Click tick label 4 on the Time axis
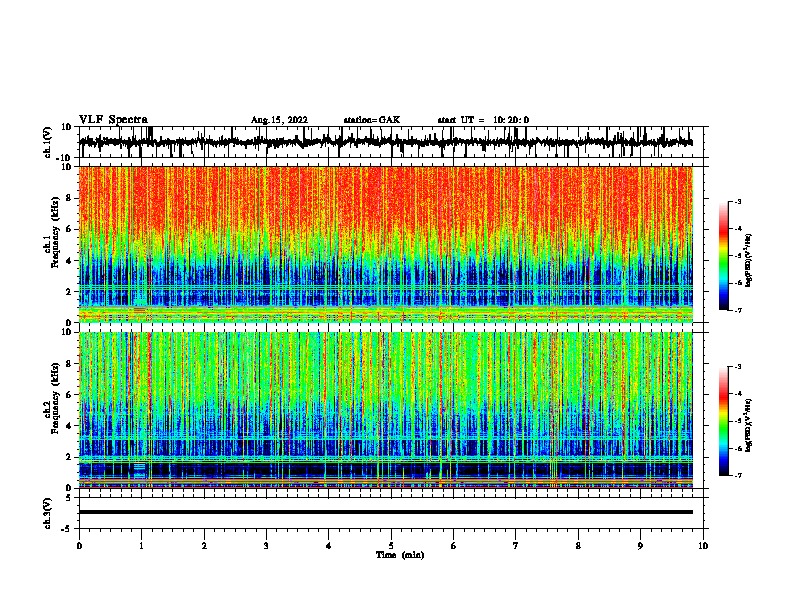Viewport: 792px width, 612px height. tap(329, 546)
